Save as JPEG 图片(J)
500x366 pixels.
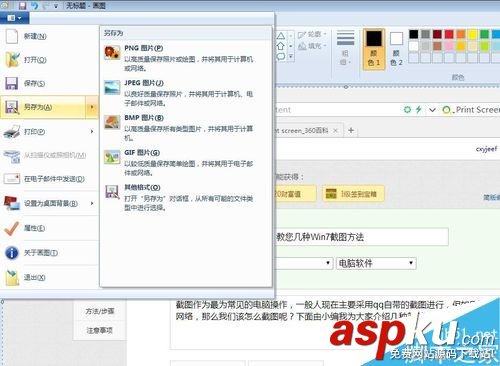[185, 93]
